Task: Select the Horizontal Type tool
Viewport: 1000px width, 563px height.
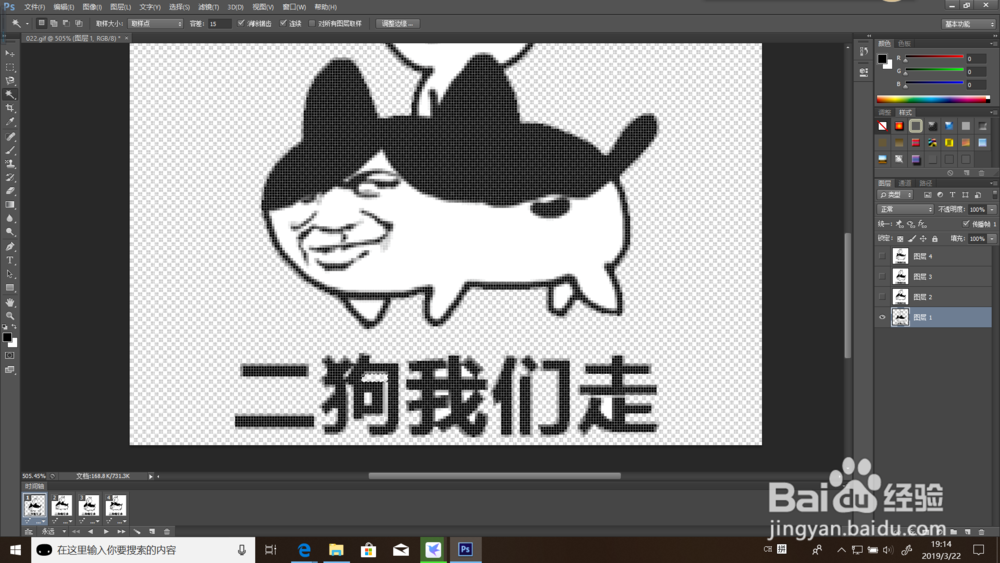Action: pyautogui.click(x=10, y=260)
